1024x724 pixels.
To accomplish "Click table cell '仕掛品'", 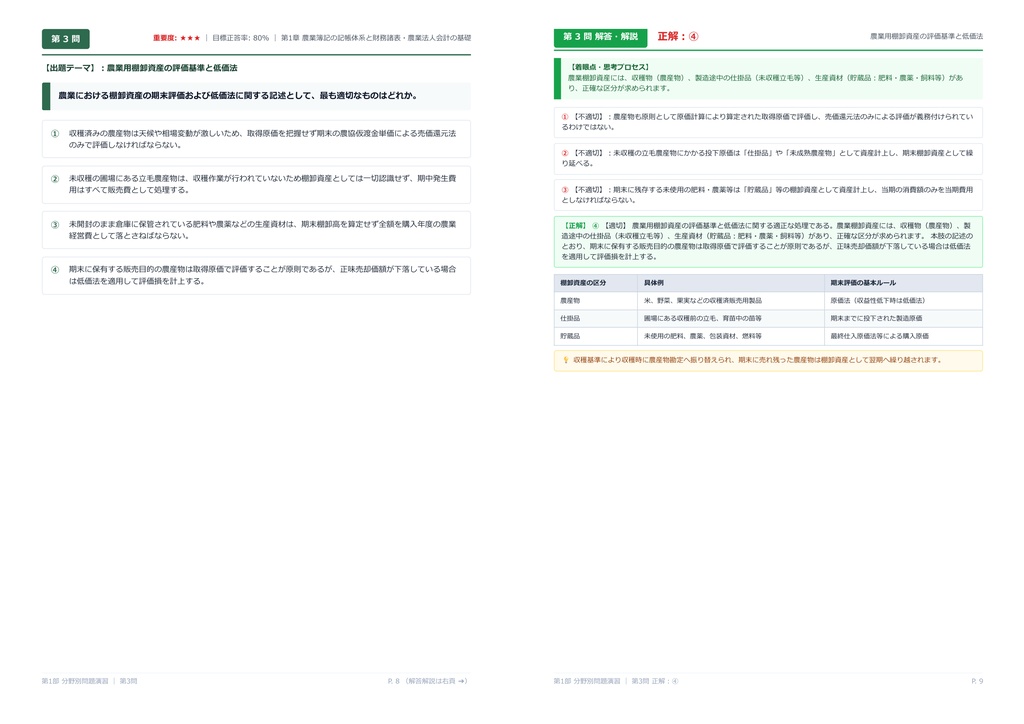I will click(x=570, y=319).
